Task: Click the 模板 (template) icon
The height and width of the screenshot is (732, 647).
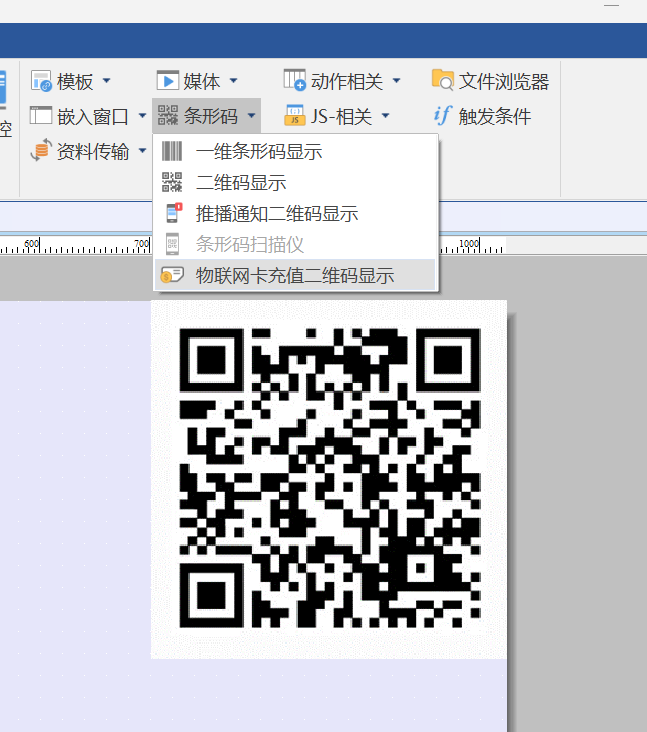Action: 41,81
